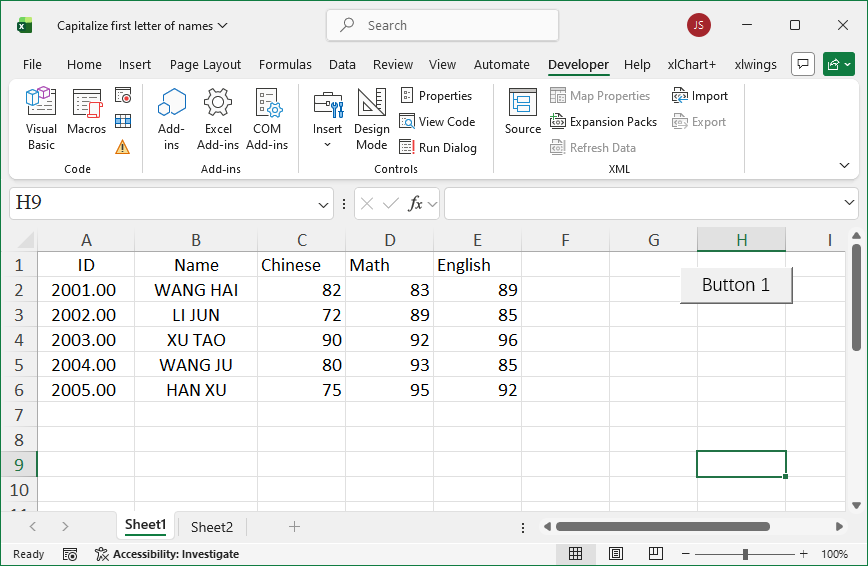Expand the Insert controls dropdown
868x566 pixels.
click(x=327, y=144)
